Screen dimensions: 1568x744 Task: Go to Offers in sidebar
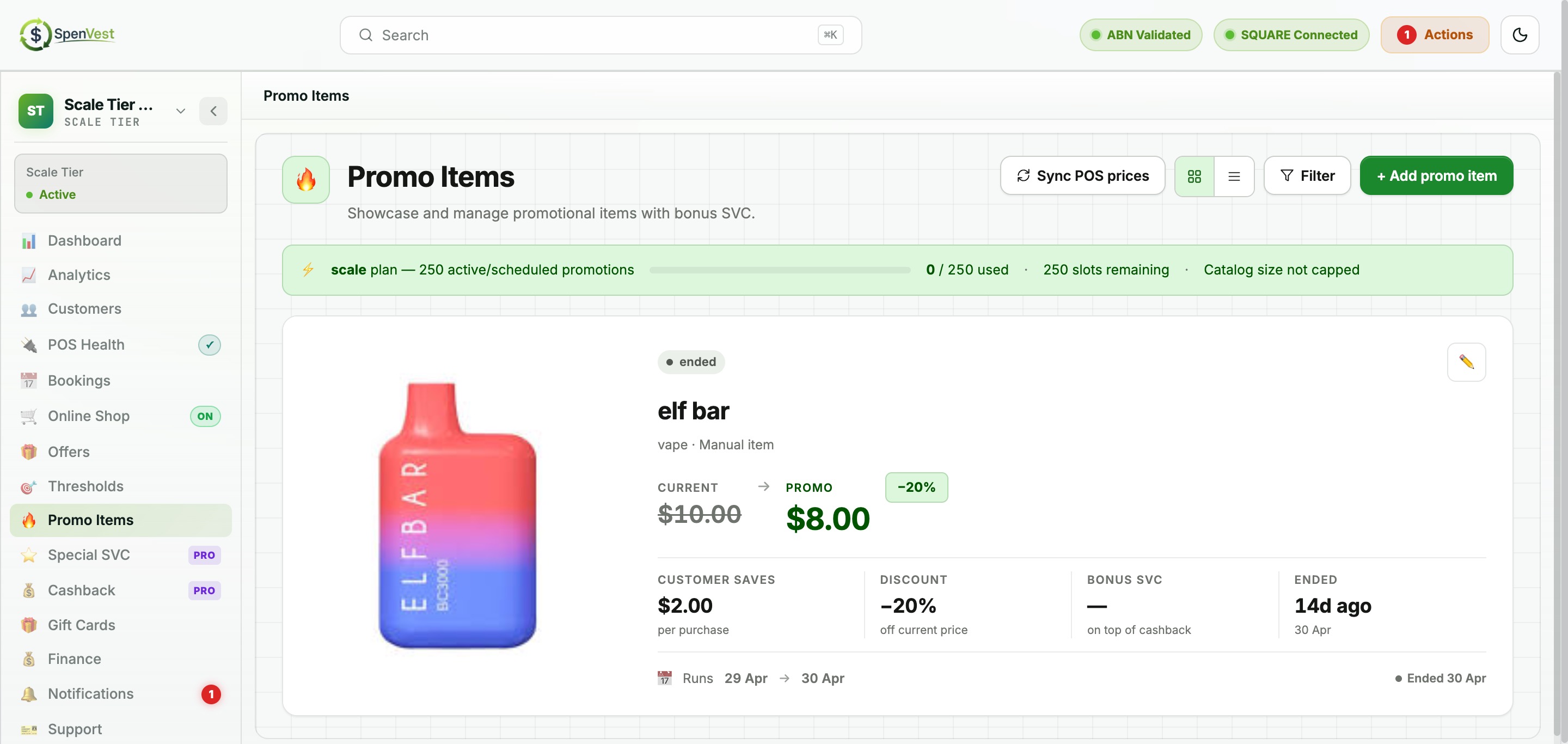pos(120,452)
